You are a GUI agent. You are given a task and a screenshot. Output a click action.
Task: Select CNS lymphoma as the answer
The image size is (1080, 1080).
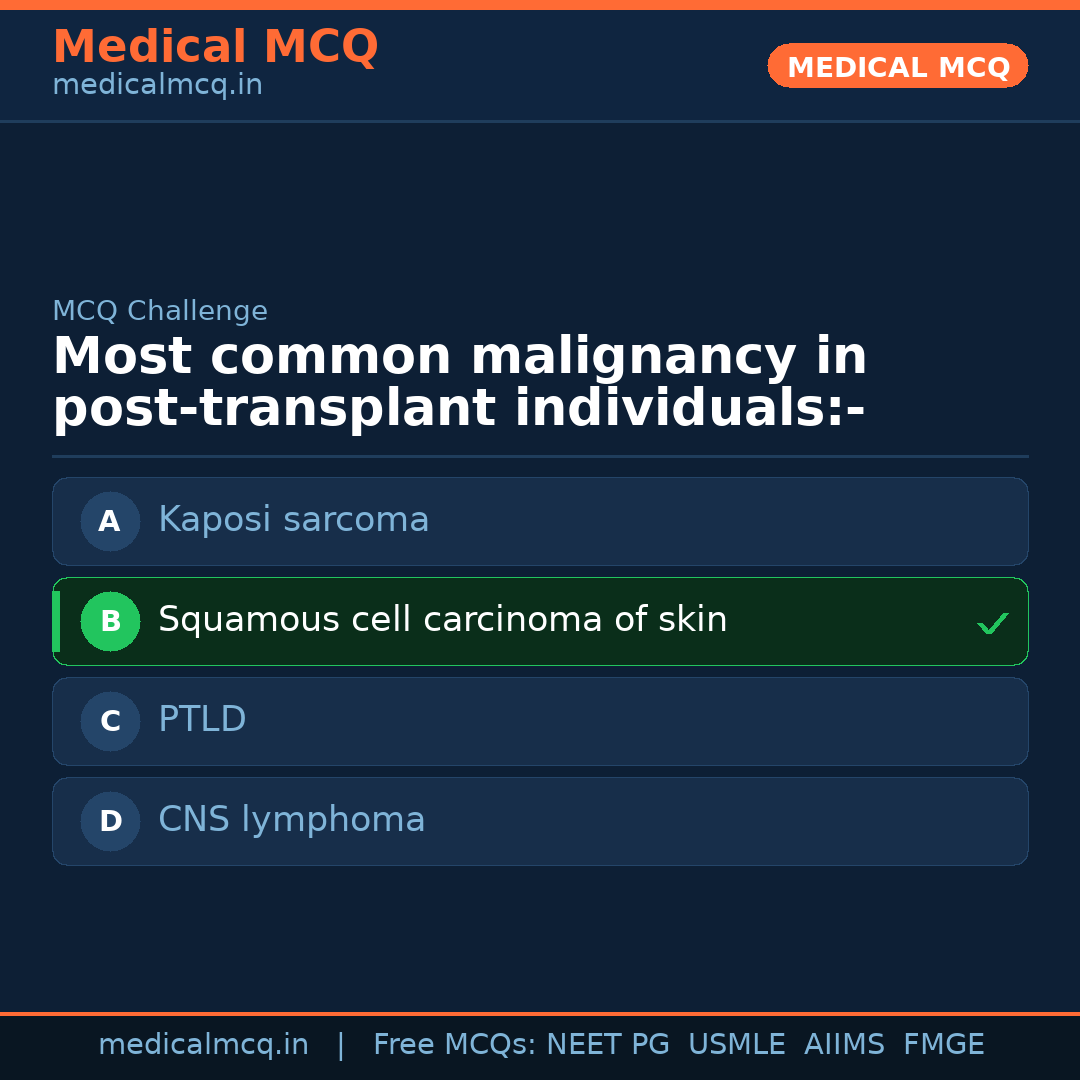point(291,820)
